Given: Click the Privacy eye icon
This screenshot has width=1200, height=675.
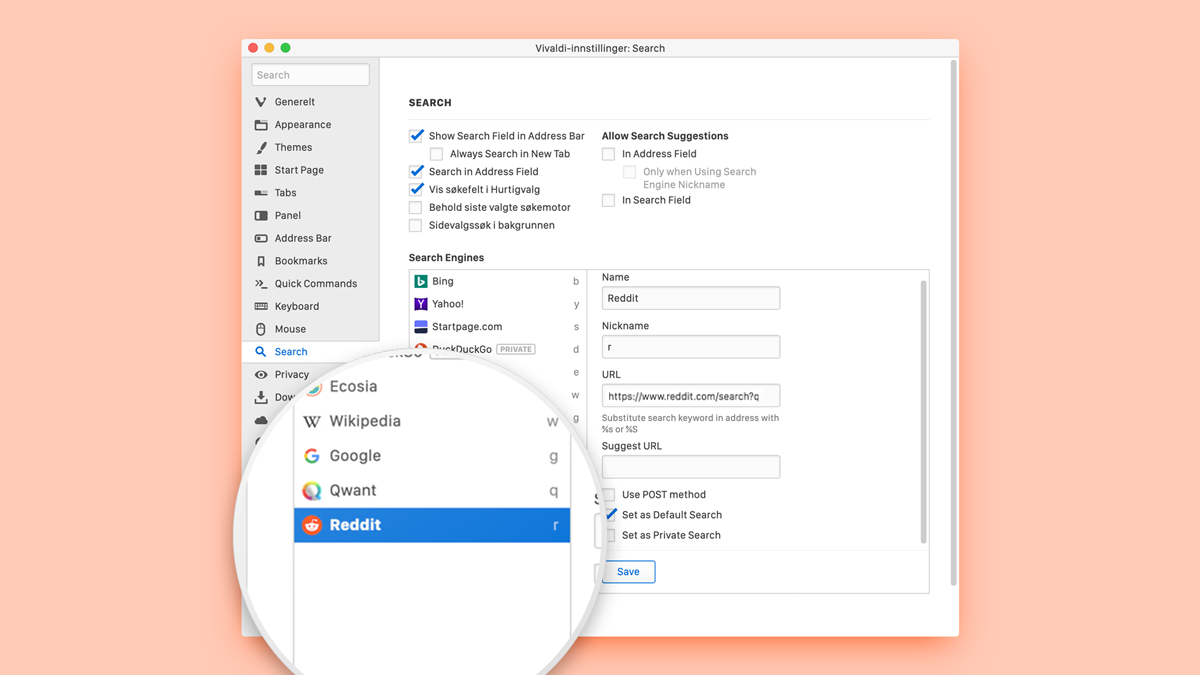Looking at the screenshot, I should pos(261,375).
